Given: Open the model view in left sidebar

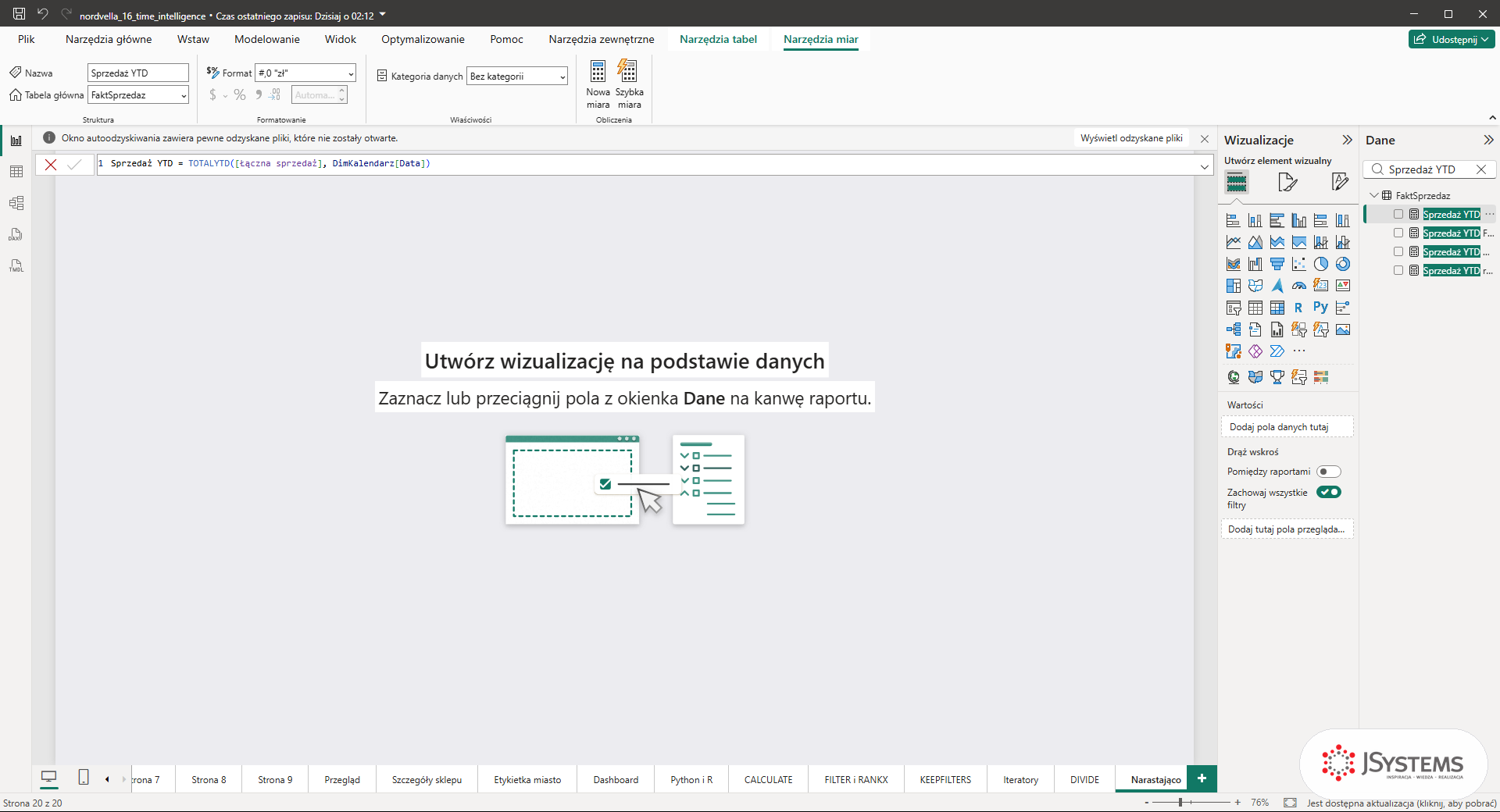Looking at the screenshot, I should 16,203.
